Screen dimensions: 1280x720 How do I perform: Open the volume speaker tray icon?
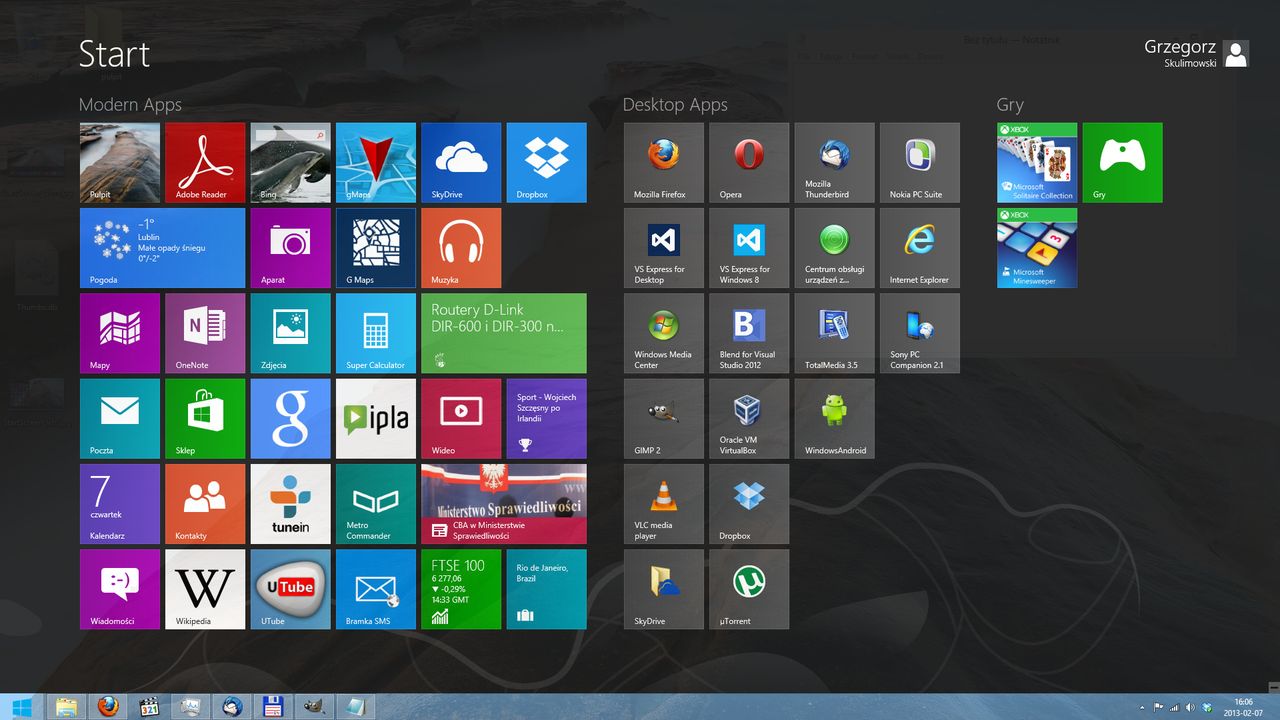(1190, 707)
